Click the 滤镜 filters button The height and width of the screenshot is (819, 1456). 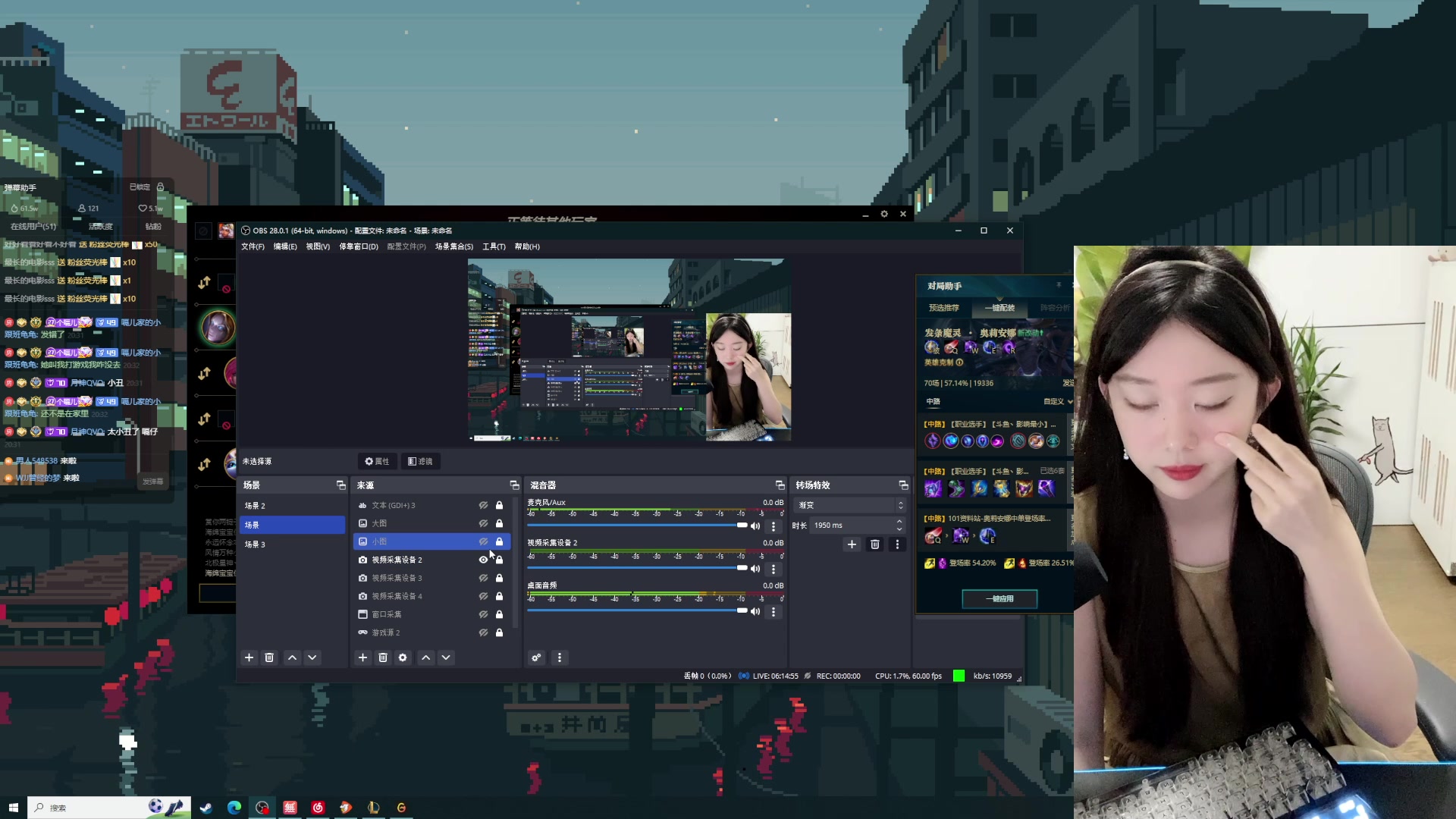click(420, 461)
